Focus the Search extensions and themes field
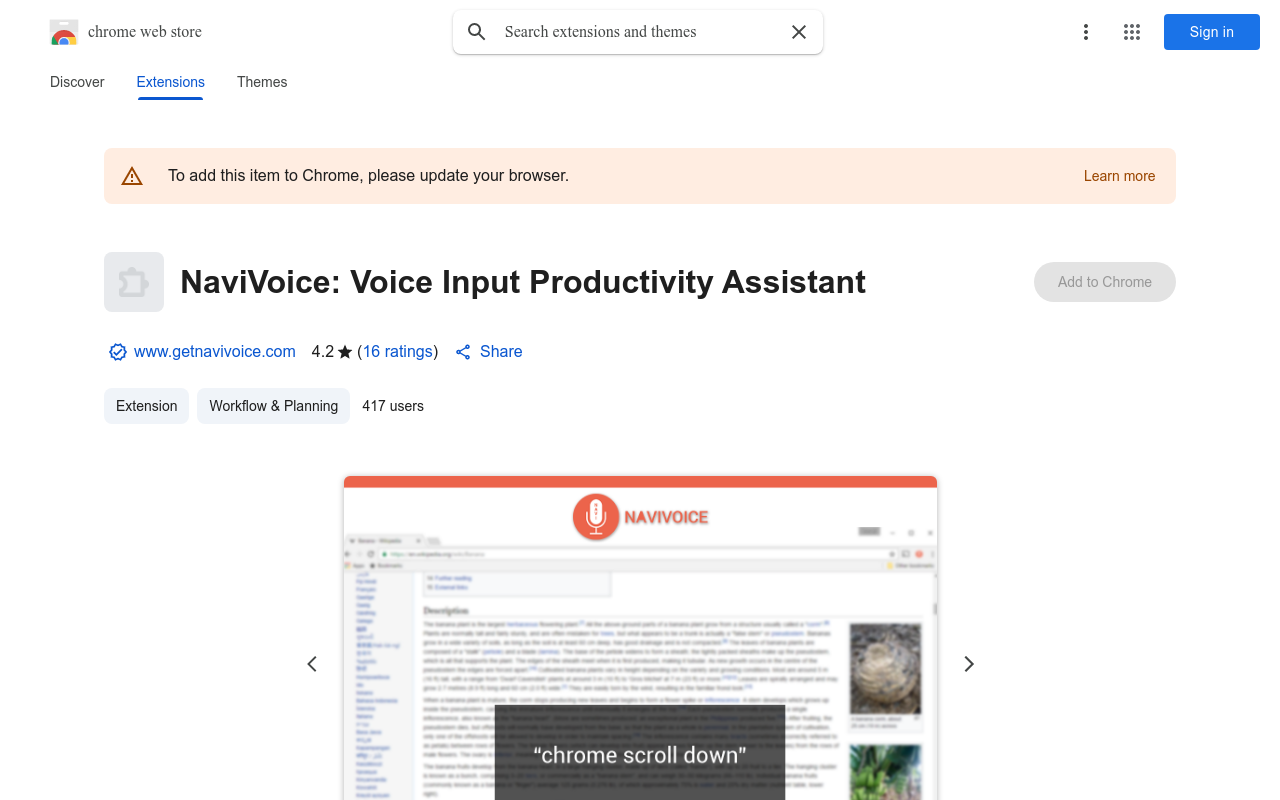This screenshot has width=1280, height=800. click(x=638, y=32)
